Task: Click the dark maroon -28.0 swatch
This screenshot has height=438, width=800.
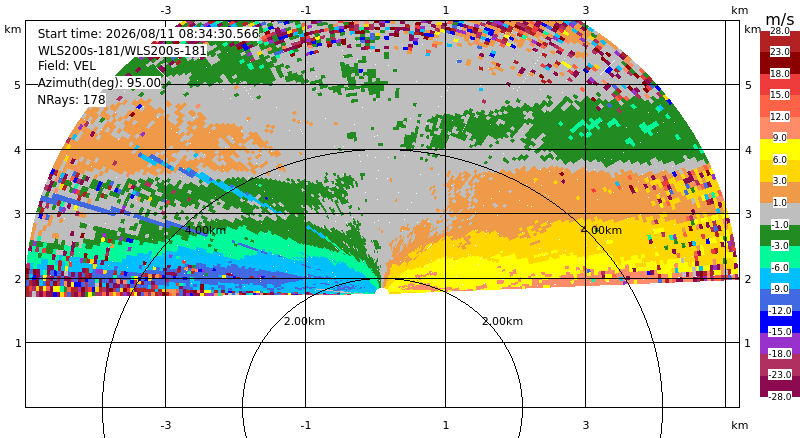Action: pyautogui.click(x=780, y=386)
